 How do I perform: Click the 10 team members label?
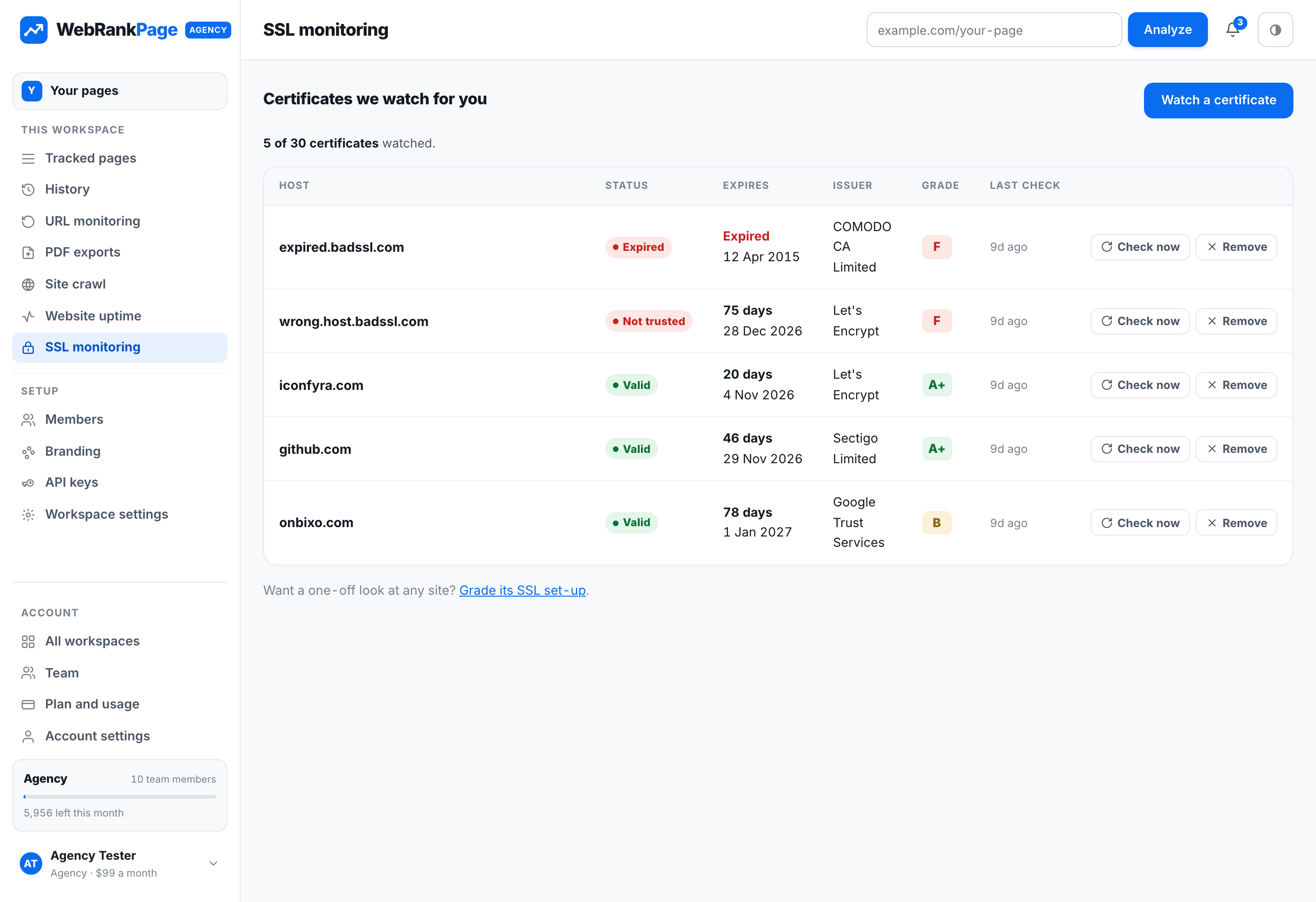tap(173, 779)
